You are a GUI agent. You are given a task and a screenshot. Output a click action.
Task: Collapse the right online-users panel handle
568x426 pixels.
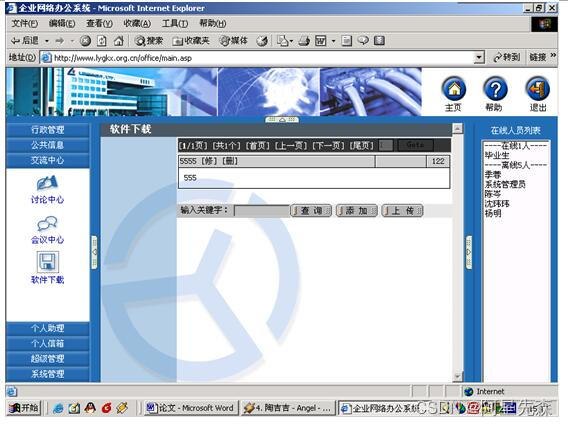click(469, 252)
